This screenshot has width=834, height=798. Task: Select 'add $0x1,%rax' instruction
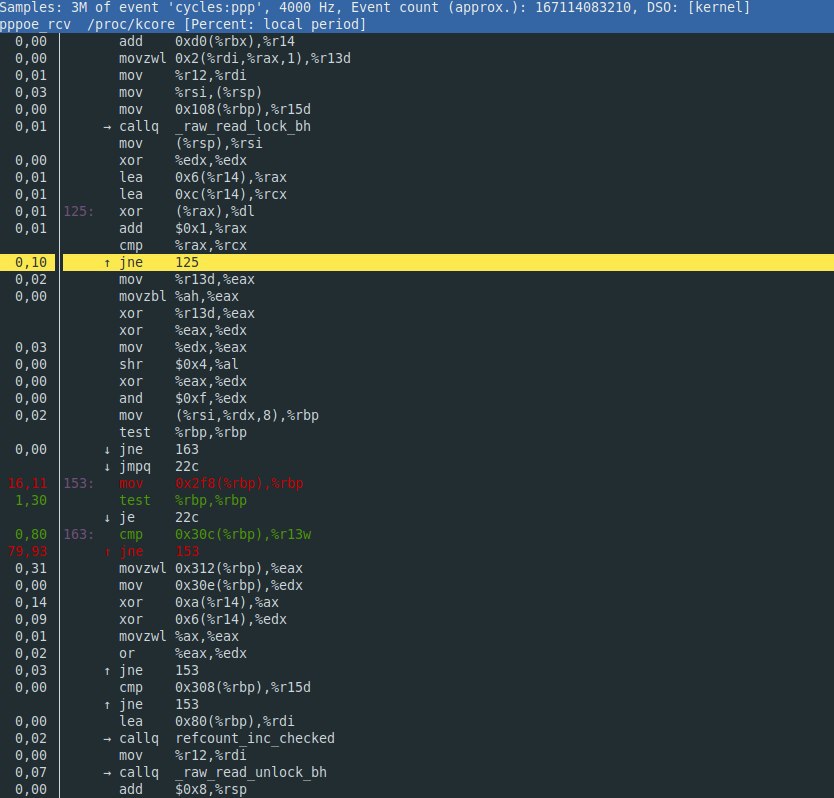click(182, 228)
